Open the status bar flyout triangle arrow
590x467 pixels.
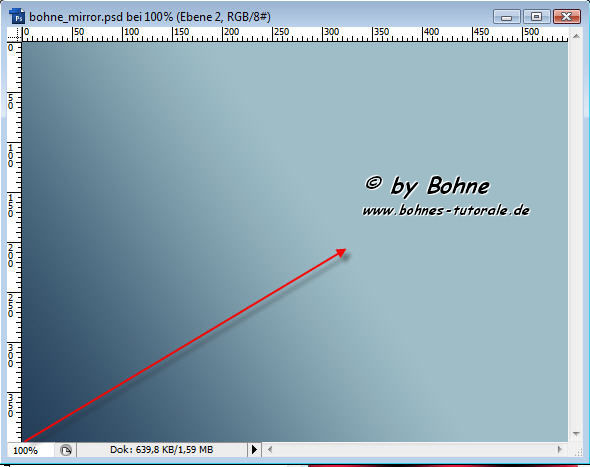254,449
